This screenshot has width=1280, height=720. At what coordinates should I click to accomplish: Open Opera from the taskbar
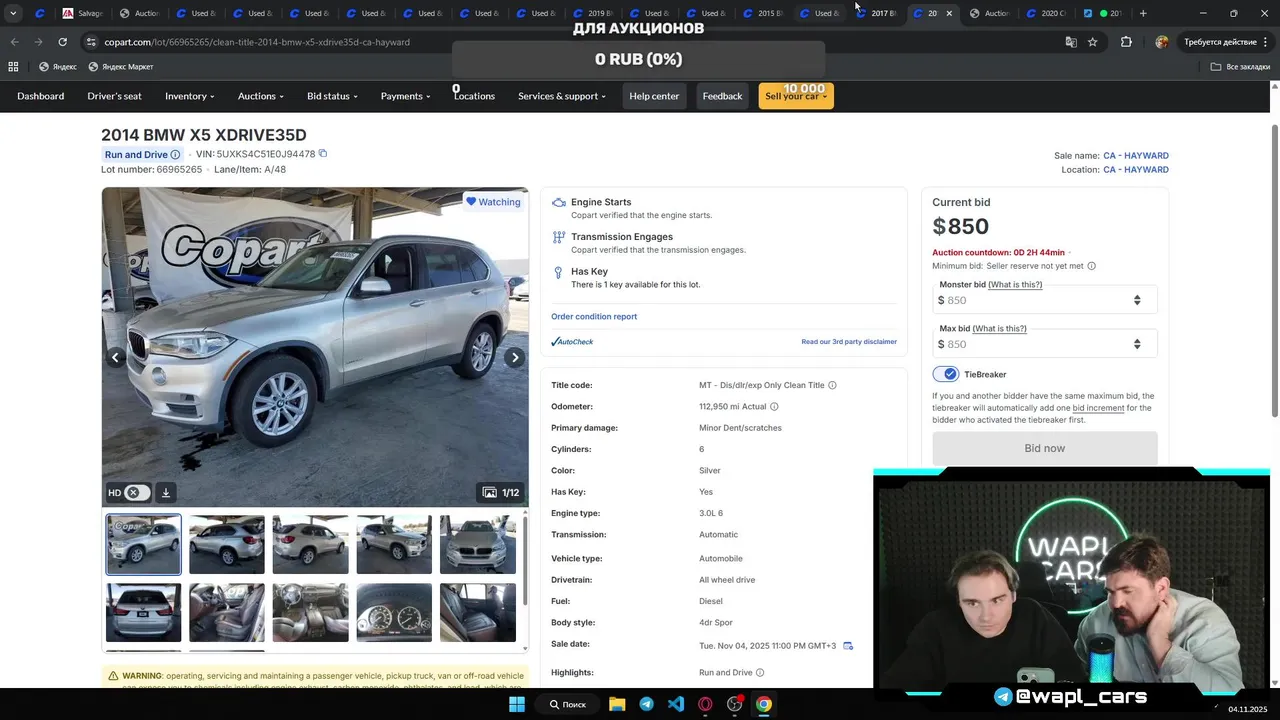705,704
